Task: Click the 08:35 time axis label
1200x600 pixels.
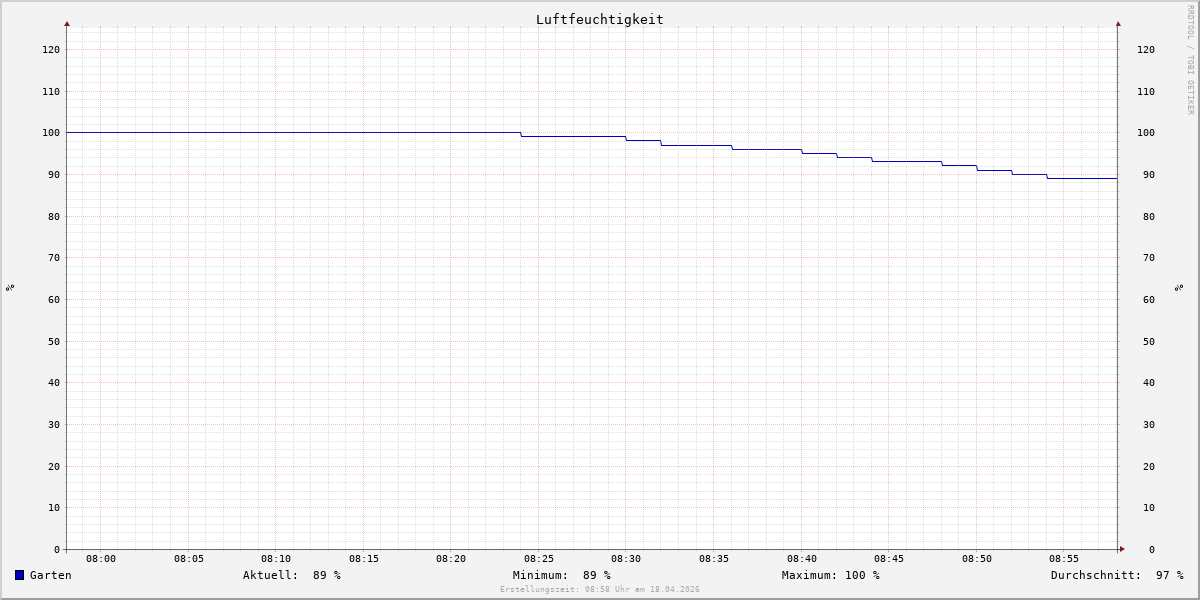Action: click(714, 559)
